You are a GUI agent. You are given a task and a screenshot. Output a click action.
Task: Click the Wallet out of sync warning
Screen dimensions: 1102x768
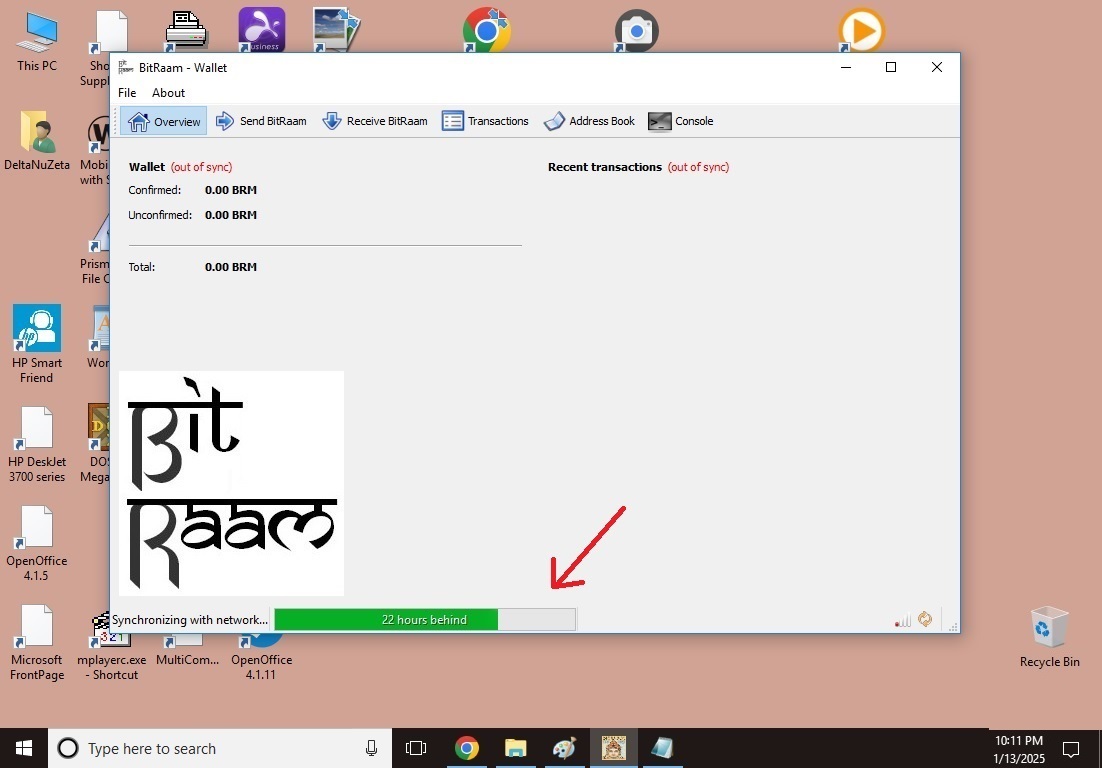[201, 167]
